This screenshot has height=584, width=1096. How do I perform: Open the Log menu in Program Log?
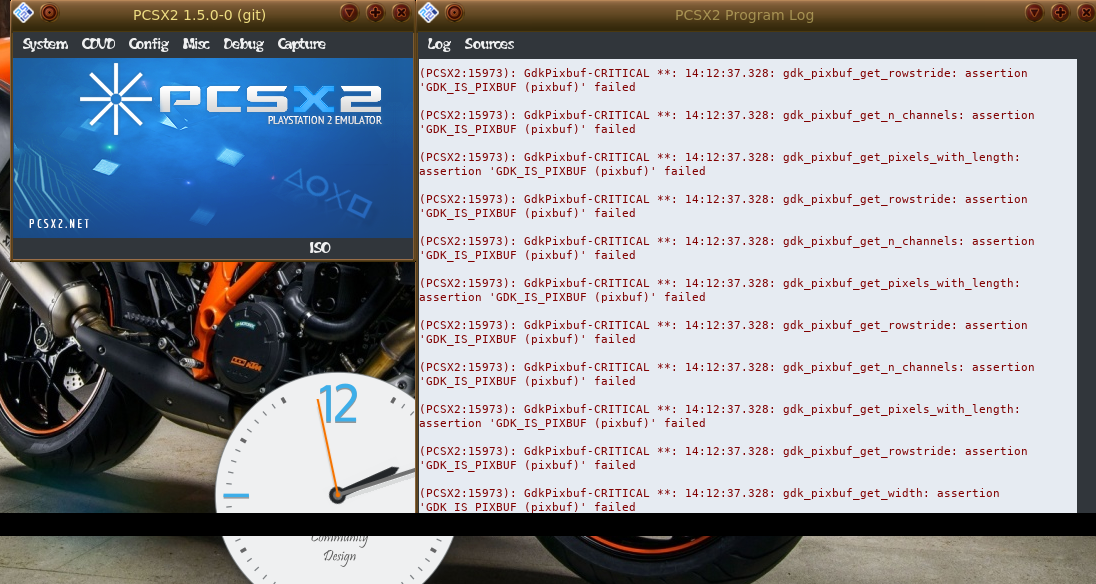tap(439, 44)
